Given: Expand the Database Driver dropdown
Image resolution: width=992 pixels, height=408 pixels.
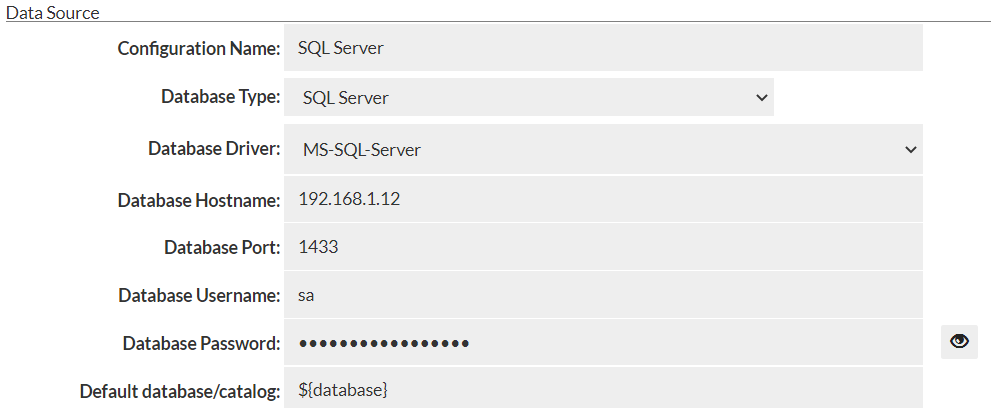Looking at the screenshot, I should click(x=602, y=150).
